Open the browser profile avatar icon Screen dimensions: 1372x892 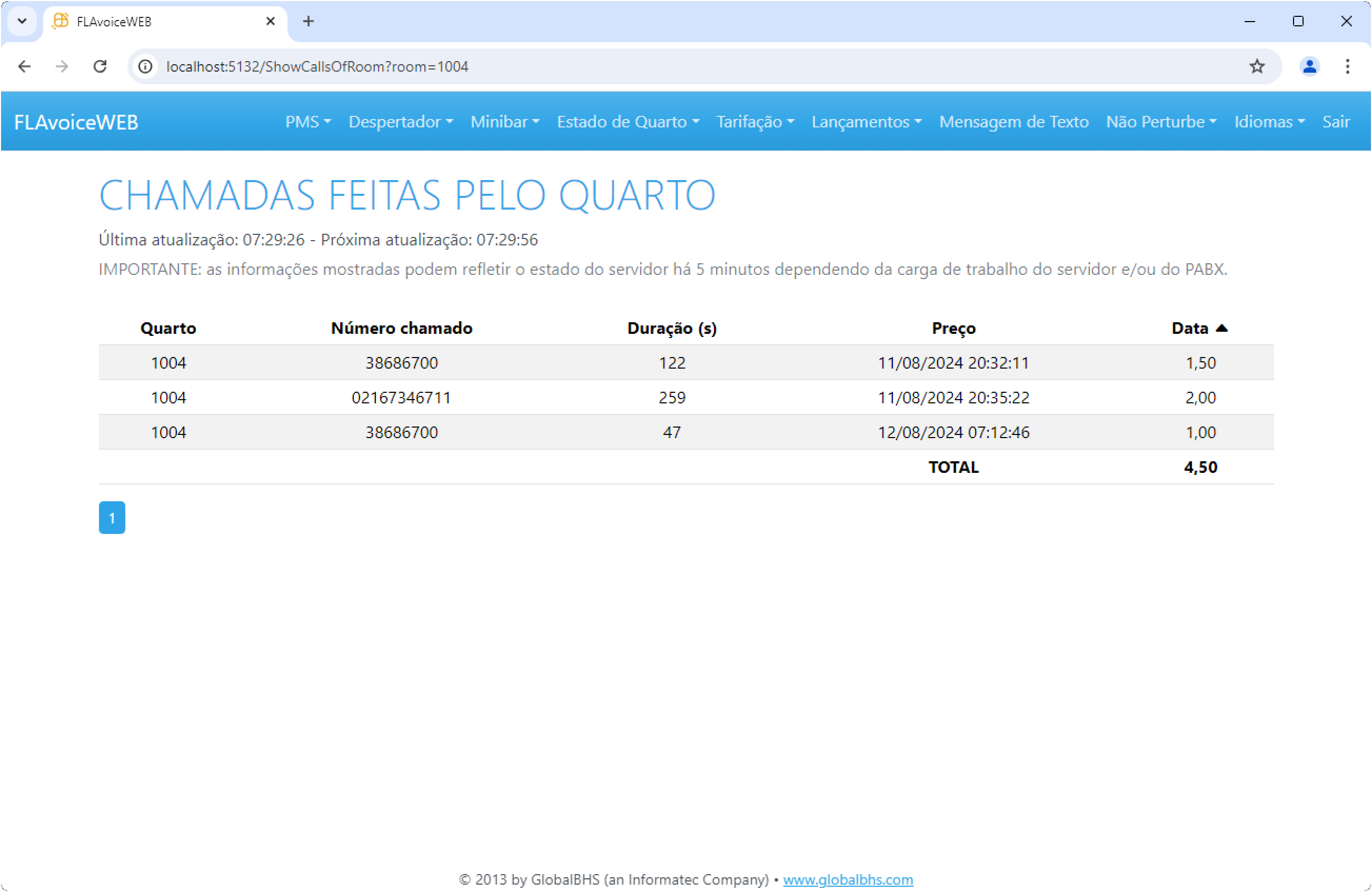pyautogui.click(x=1309, y=66)
